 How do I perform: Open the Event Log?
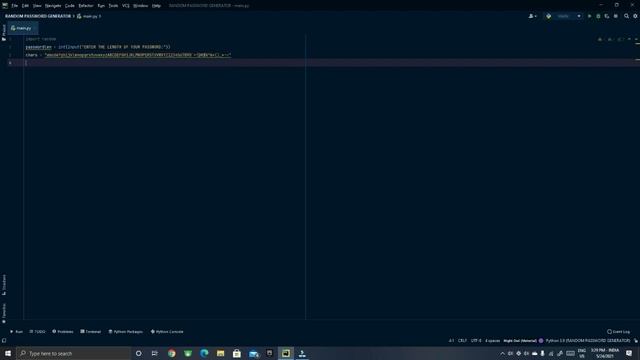click(x=618, y=332)
